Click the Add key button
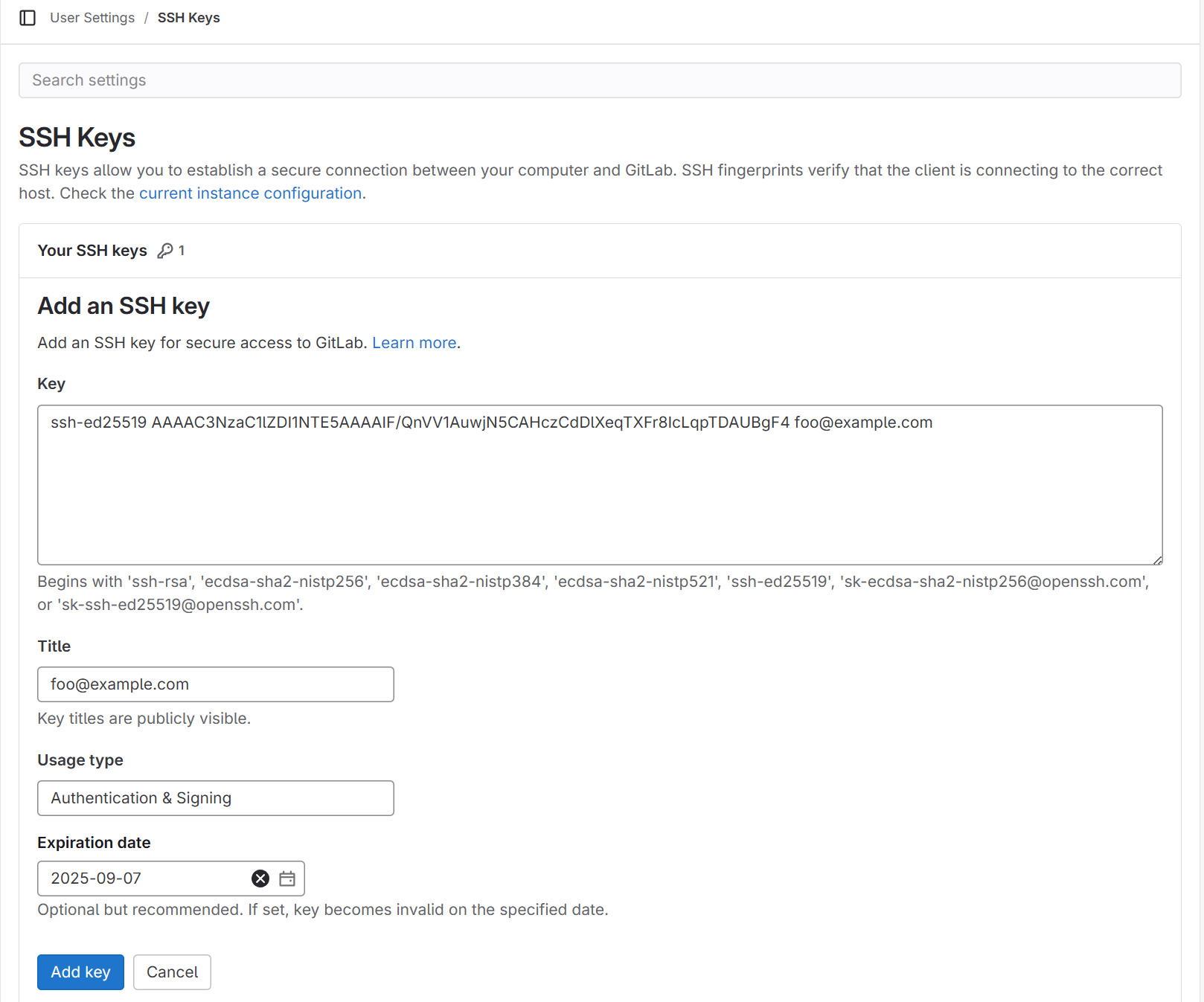The width and height of the screenshot is (1204, 1002). [x=80, y=972]
